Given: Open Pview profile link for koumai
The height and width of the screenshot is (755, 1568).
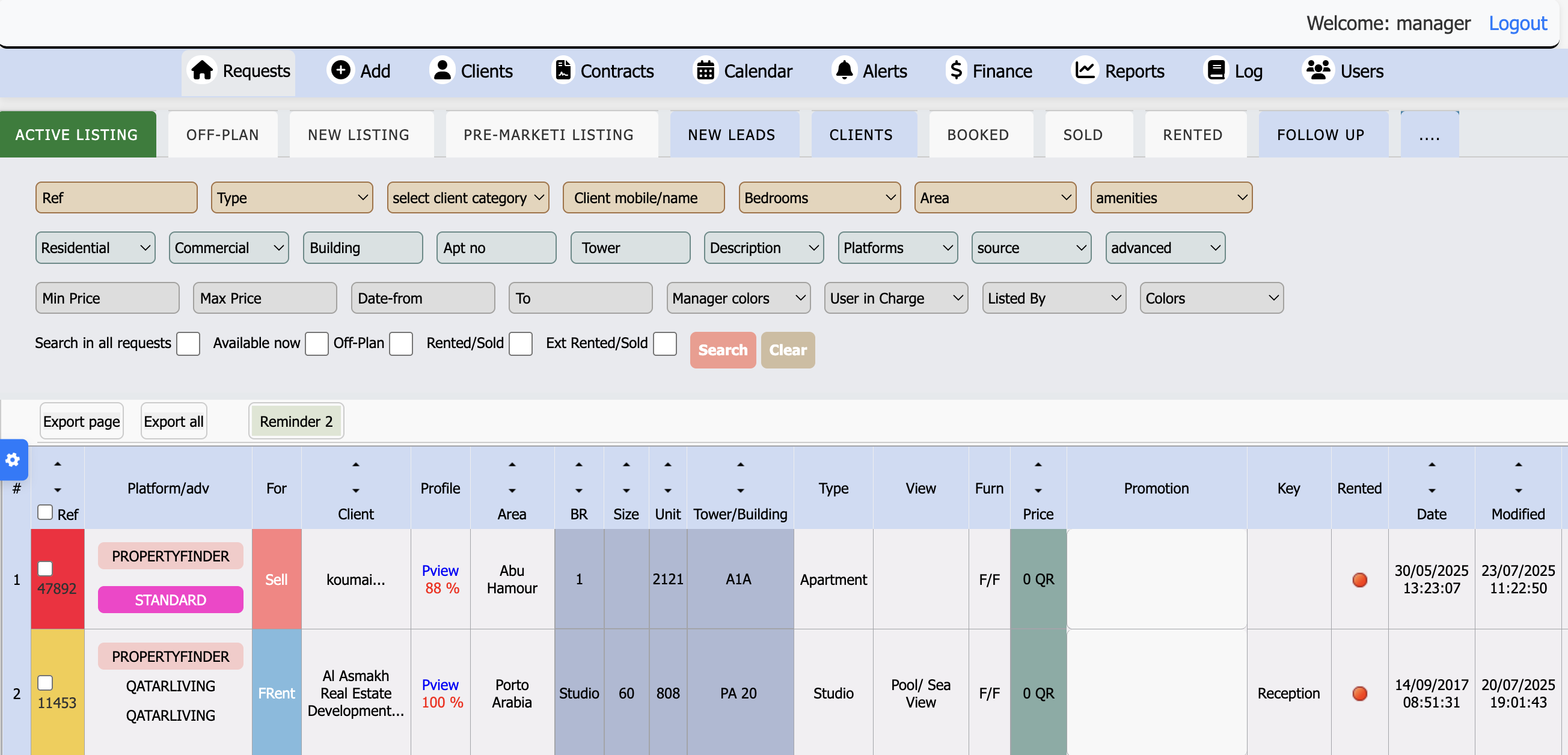Looking at the screenshot, I should [x=440, y=570].
